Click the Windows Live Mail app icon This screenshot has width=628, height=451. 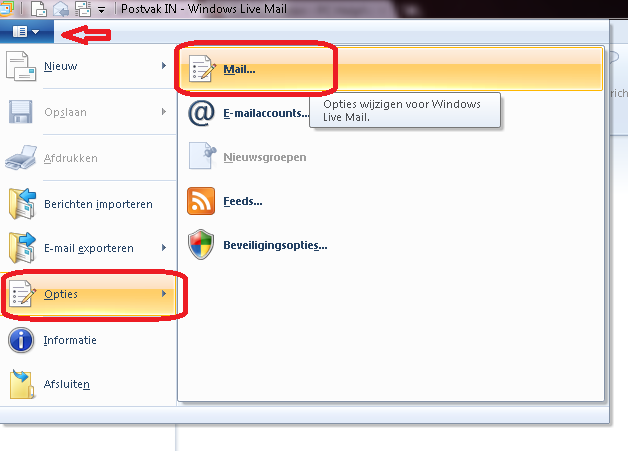[x=6, y=9]
